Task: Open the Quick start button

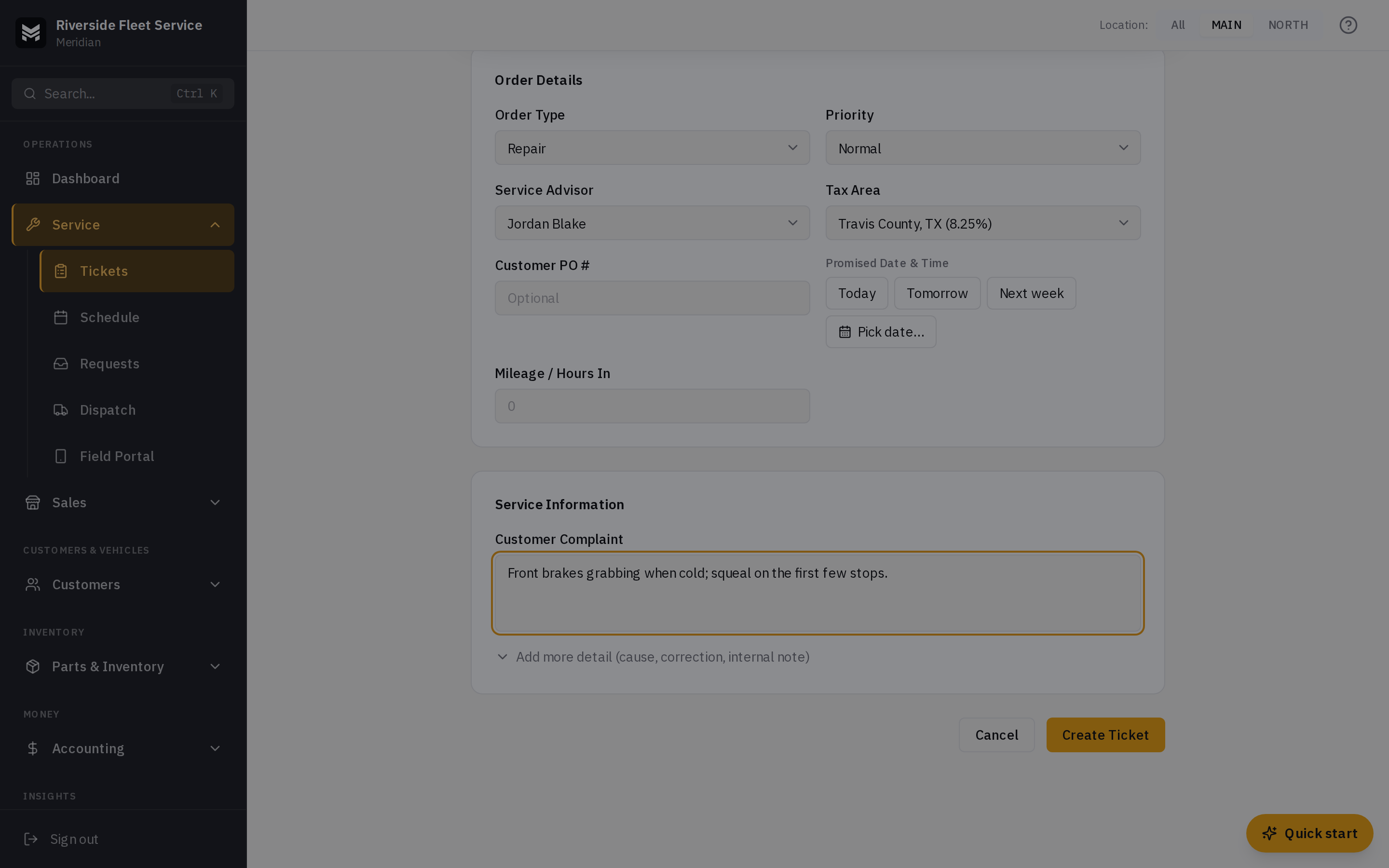Action: click(x=1309, y=833)
